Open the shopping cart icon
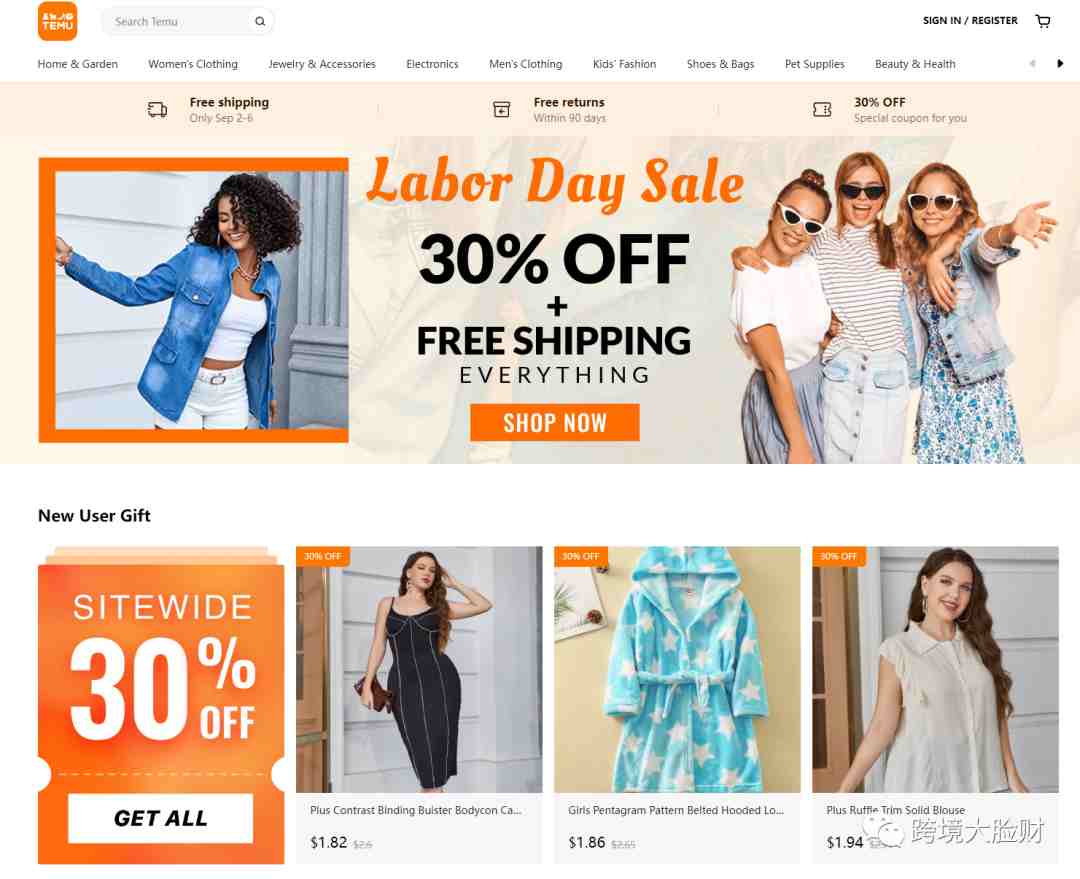 click(x=1043, y=21)
